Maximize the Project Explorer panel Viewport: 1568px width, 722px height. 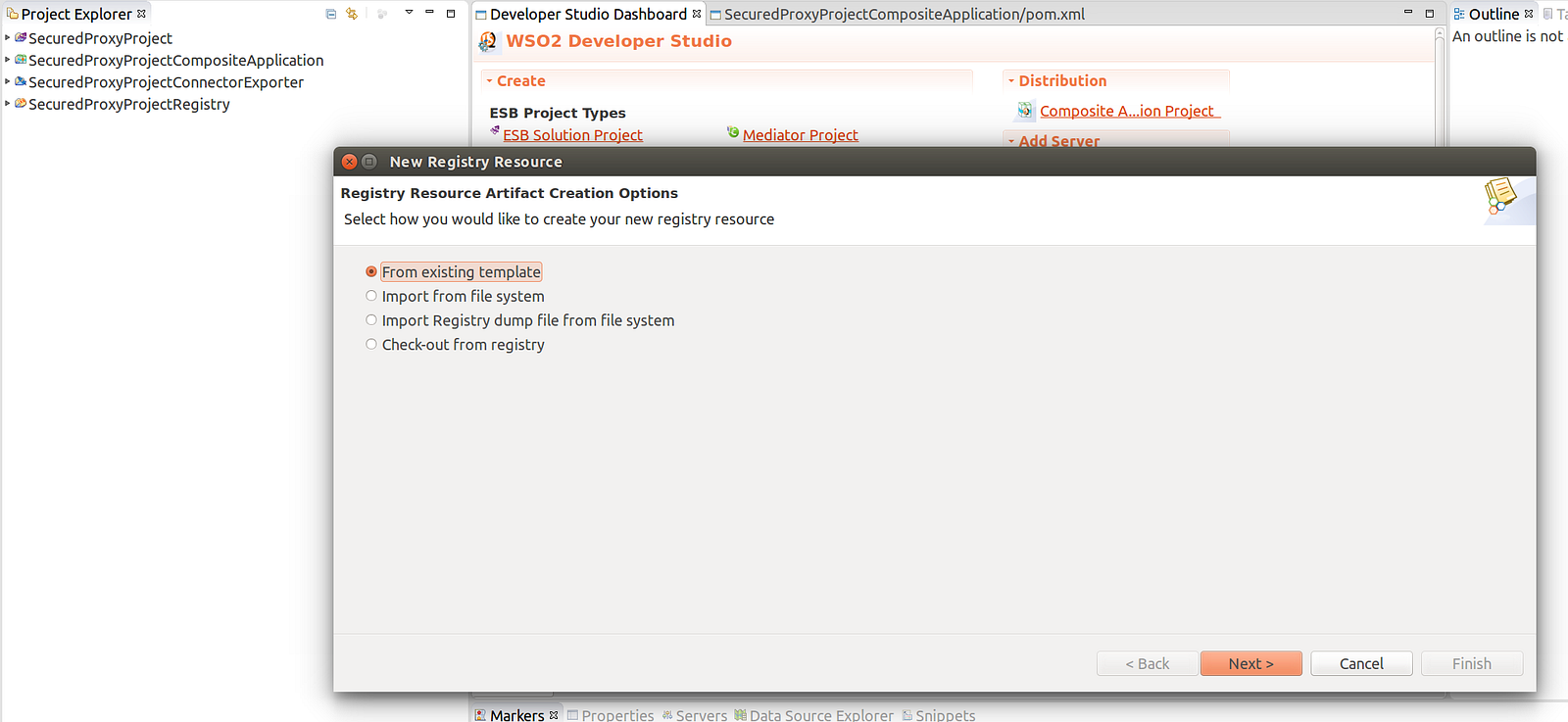[x=451, y=13]
